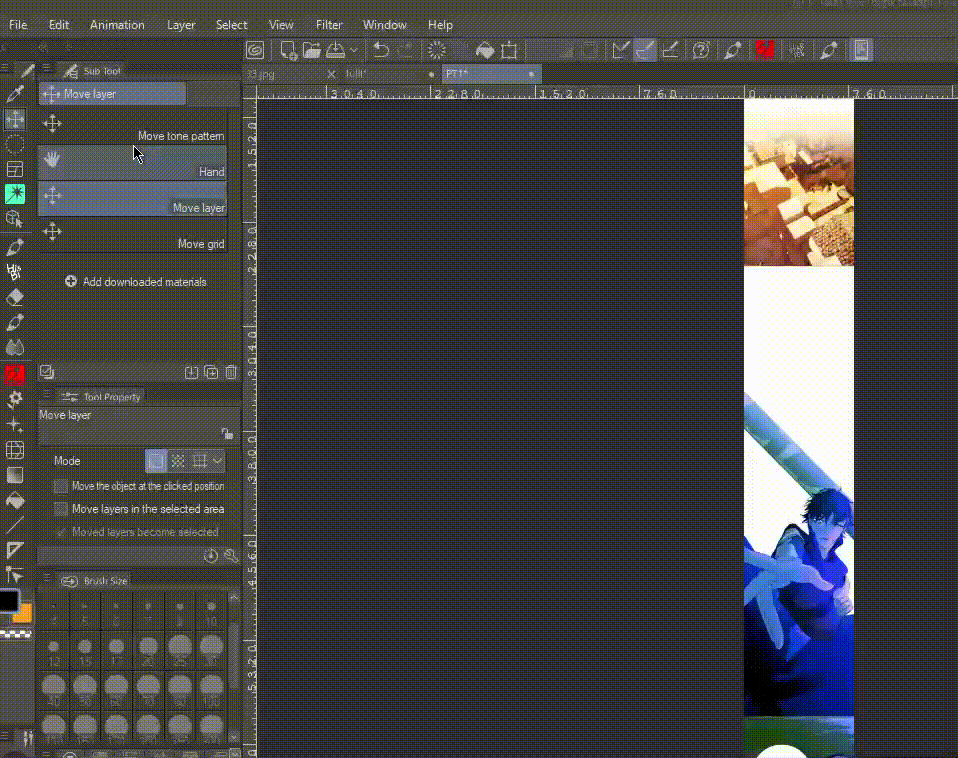Select the Eraser tool in the toolbox
Viewport: 958px width, 758px height.
15,297
